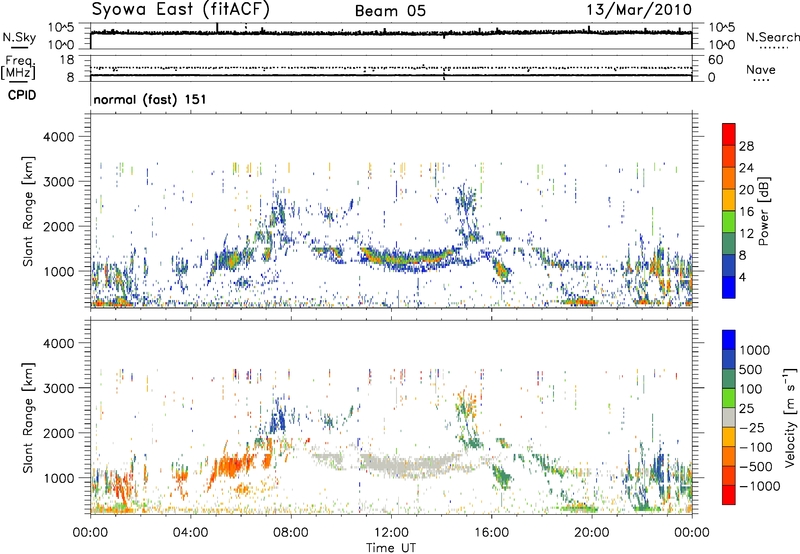Click the 'CPID' label
The width and height of the screenshot is (800, 554).
22,95
